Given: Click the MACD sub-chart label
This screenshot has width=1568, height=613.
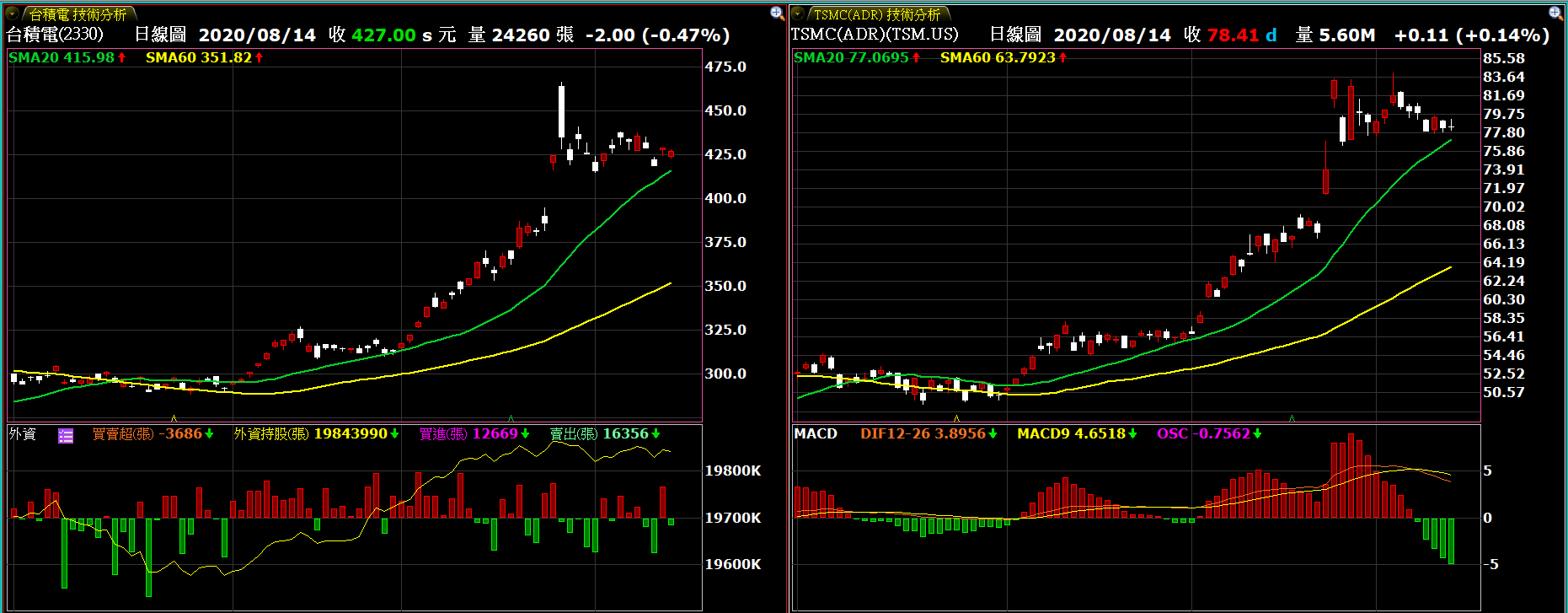Looking at the screenshot, I should [x=816, y=434].
